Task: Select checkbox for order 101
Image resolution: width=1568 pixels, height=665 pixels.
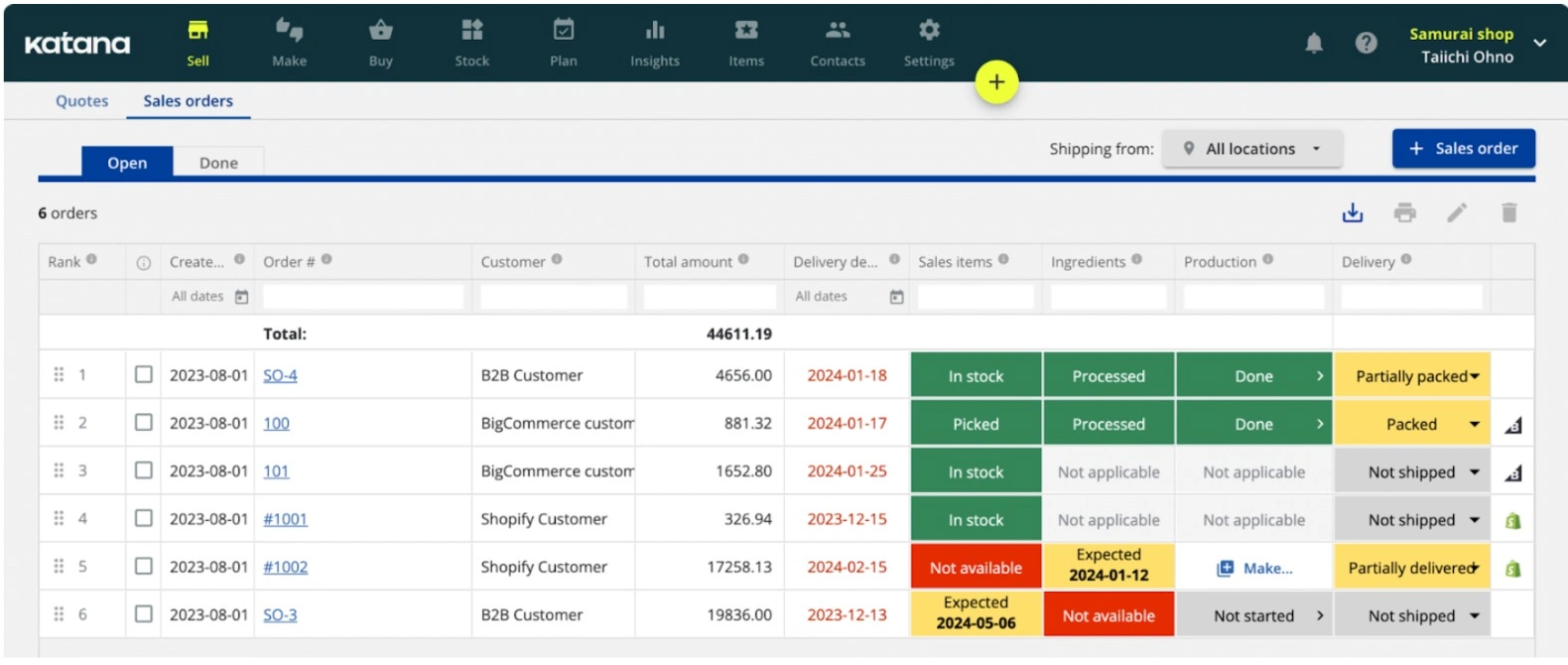Action: pos(144,469)
